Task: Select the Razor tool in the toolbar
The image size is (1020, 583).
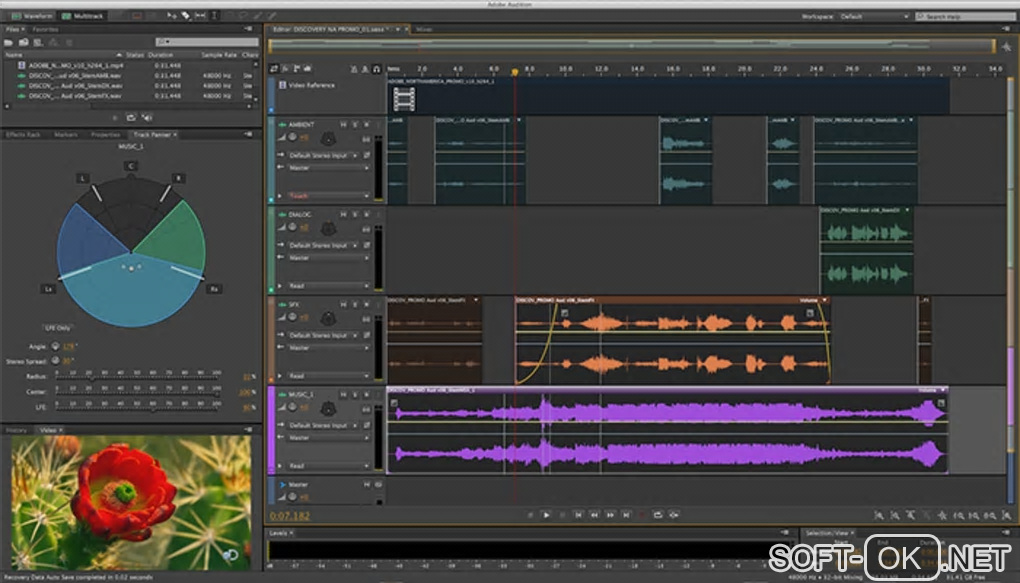Action: tap(186, 17)
